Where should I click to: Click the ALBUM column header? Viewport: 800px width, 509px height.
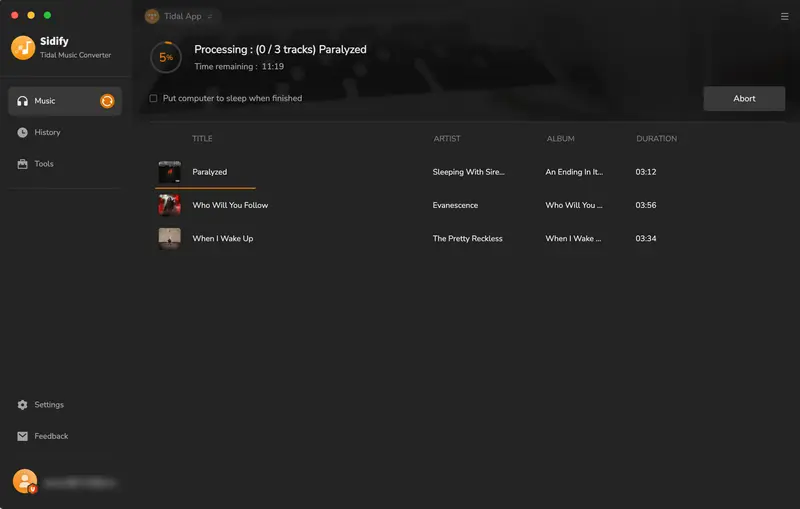pos(560,139)
